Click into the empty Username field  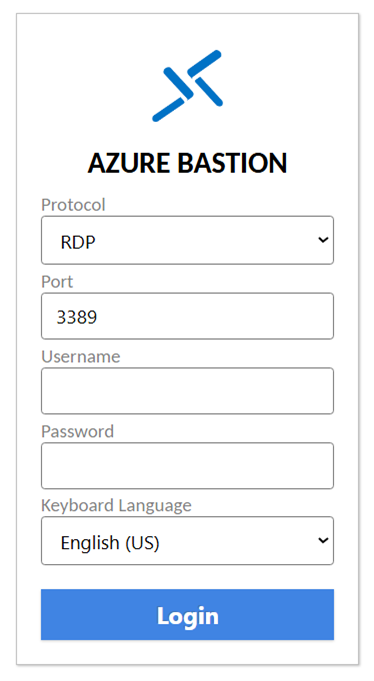187,391
